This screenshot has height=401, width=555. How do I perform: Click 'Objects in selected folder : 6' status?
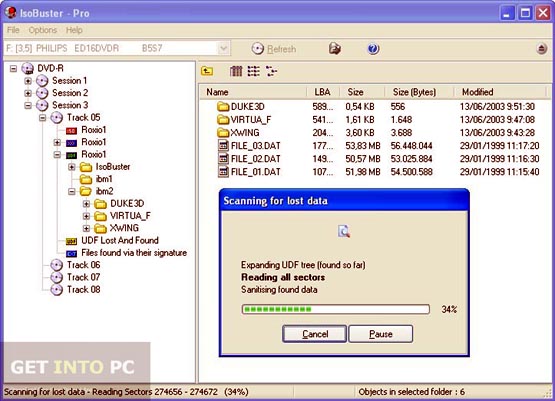[411, 392]
